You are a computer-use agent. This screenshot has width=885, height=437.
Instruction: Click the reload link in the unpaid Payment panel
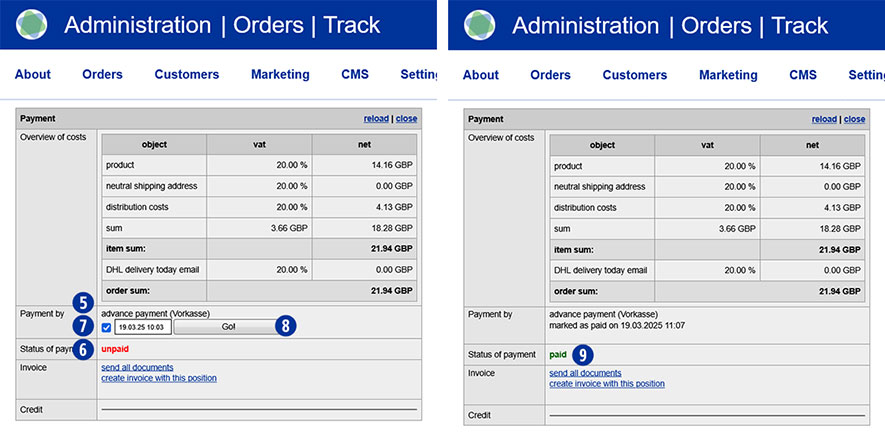click(x=375, y=119)
